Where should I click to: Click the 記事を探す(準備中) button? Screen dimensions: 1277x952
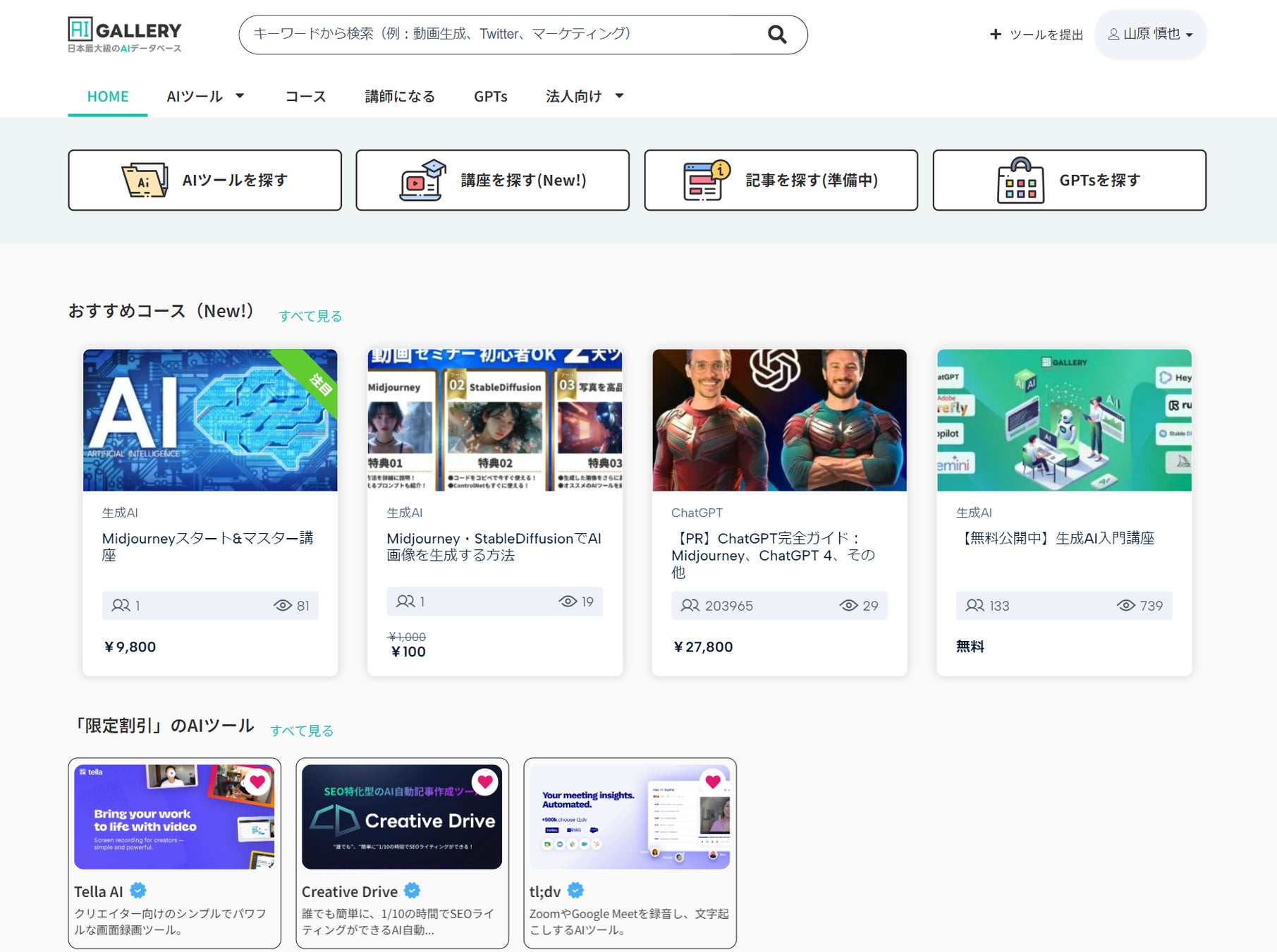pyautogui.click(x=781, y=180)
